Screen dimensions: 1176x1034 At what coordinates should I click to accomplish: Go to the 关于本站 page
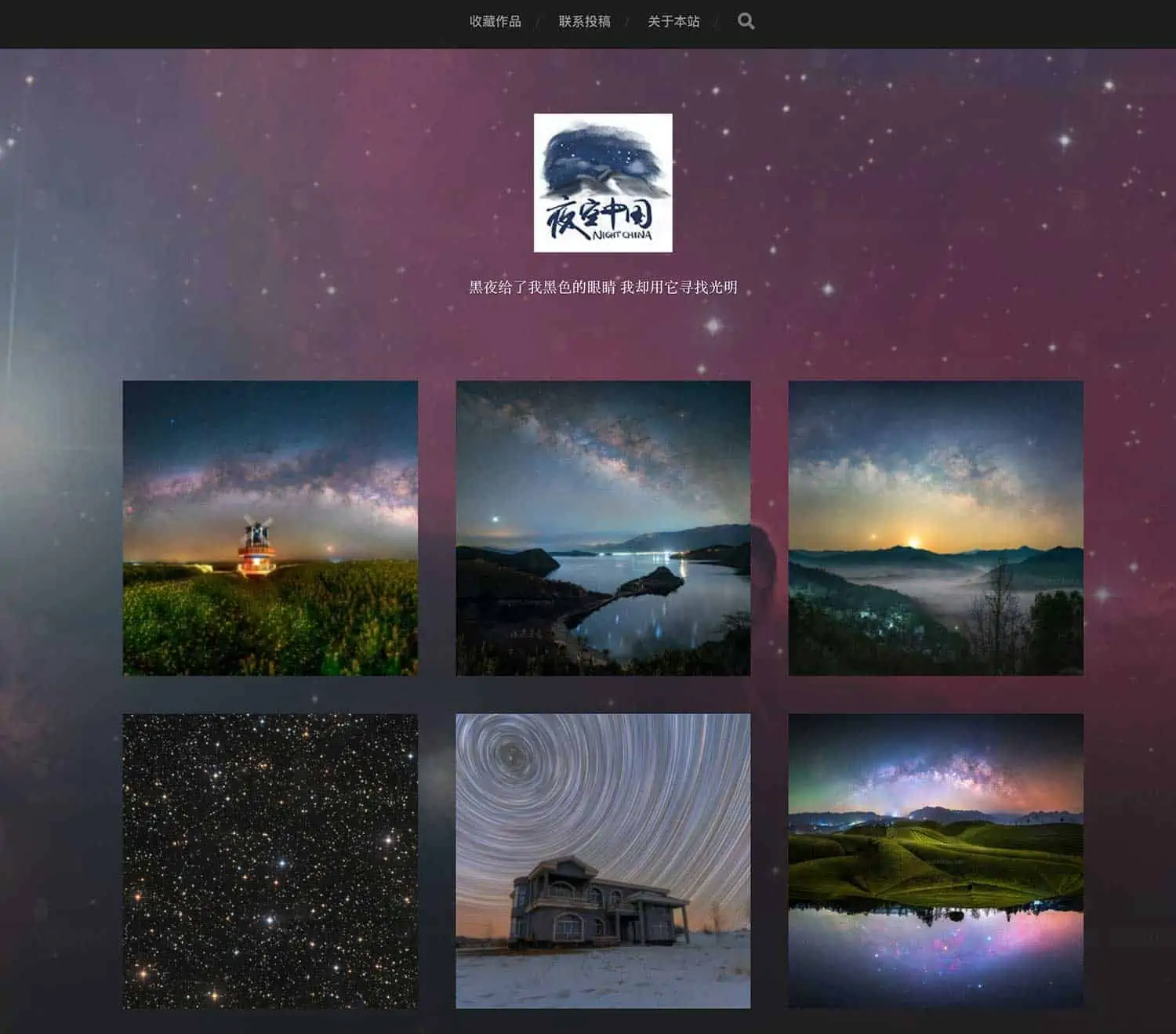point(673,21)
